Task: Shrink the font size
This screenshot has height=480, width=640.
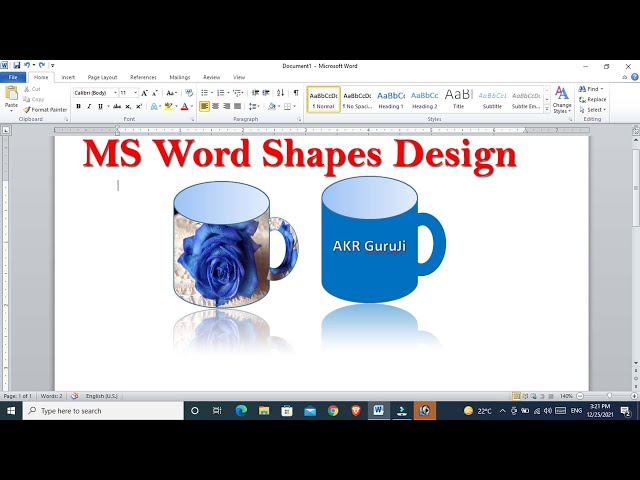Action: click(x=155, y=93)
